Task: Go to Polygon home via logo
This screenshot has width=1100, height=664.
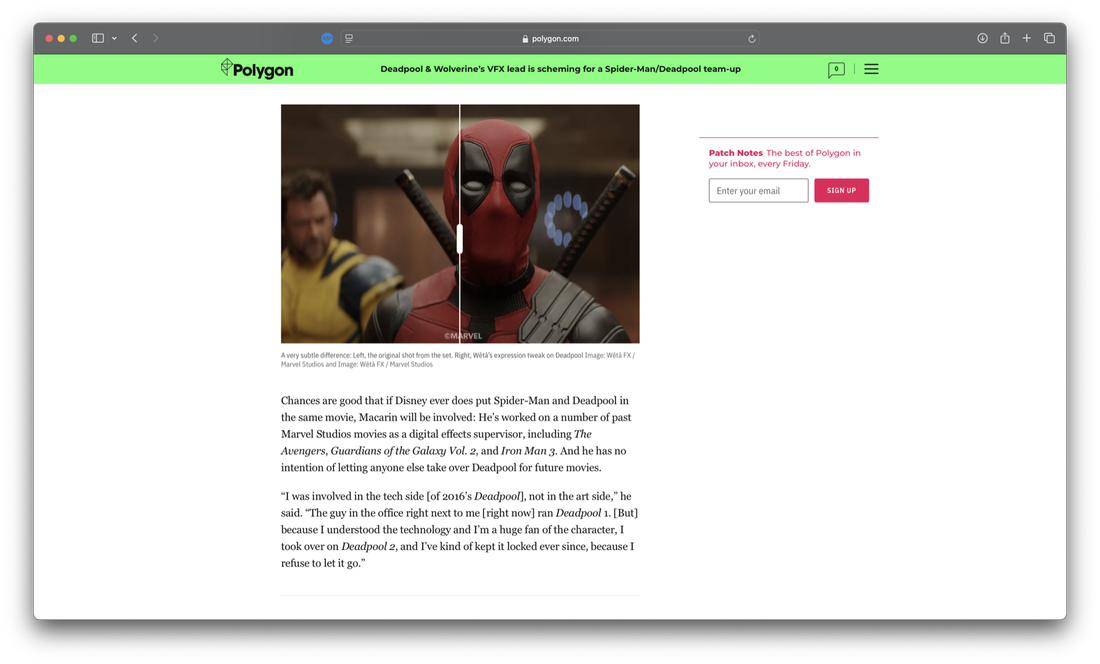Action: point(257,69)
